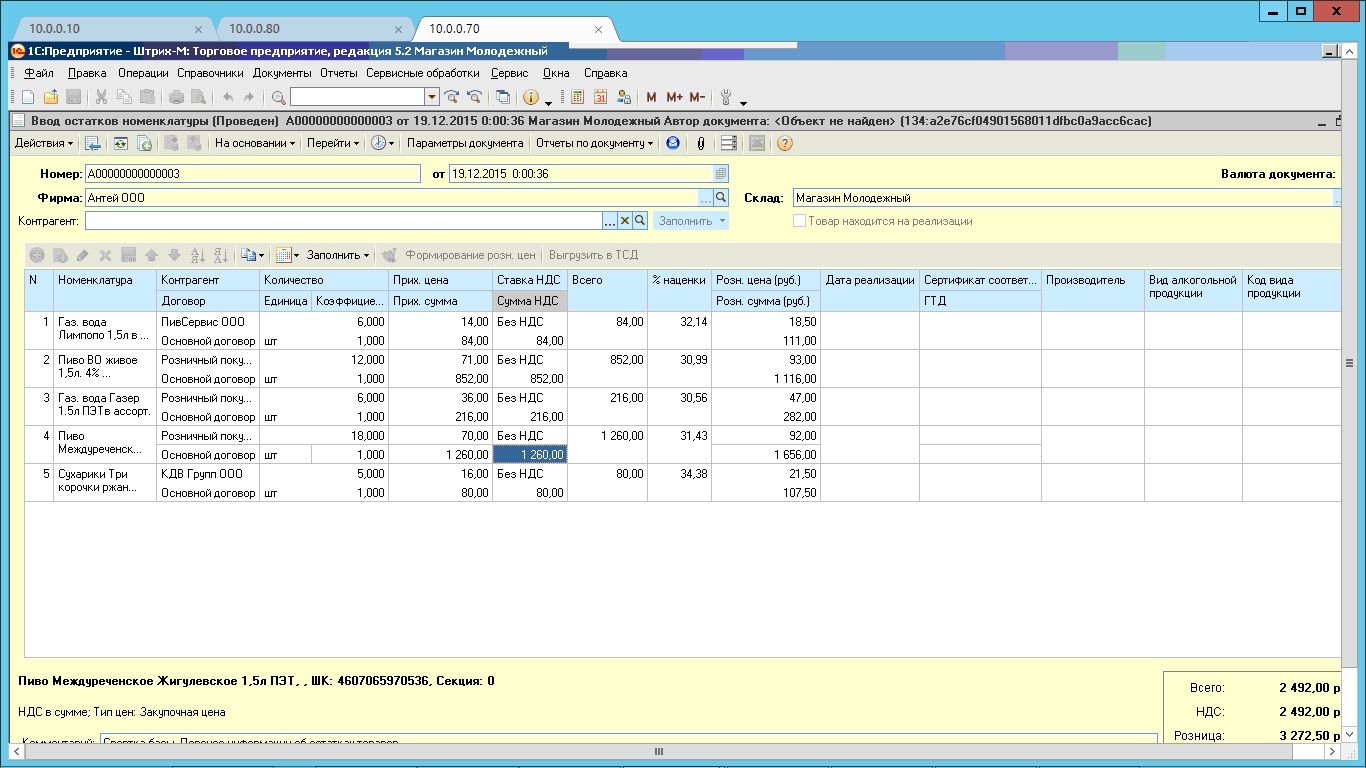Click the blue envelope message icon
Image resolution: width=1366 pixels, height=768 pixels.
[x=673, y=143]
